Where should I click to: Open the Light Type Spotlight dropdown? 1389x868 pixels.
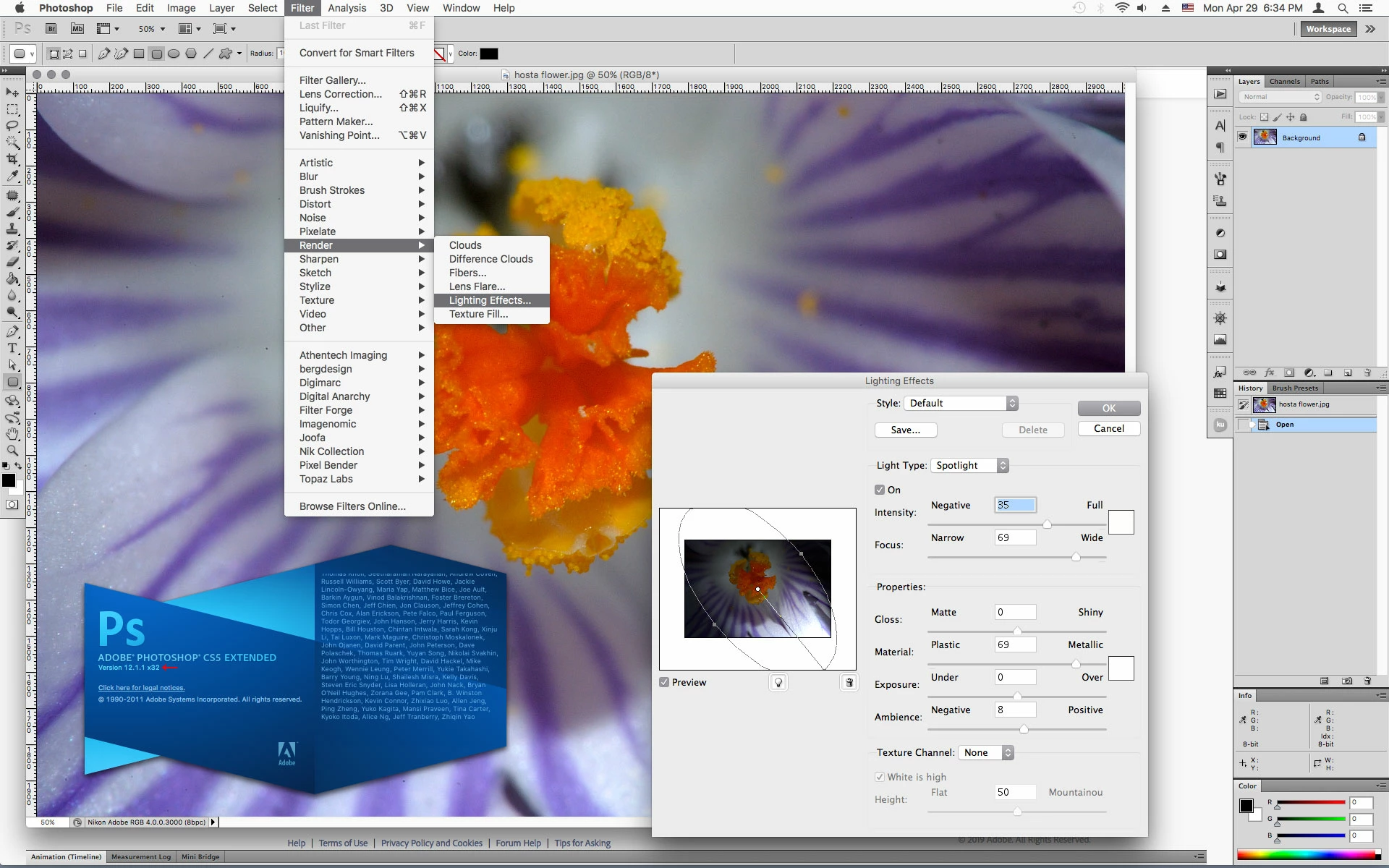click(969, 465)
